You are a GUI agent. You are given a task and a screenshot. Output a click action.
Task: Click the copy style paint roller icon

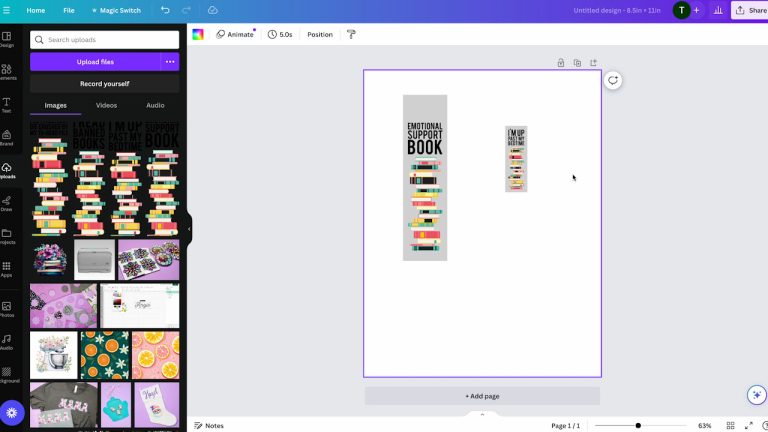click(351, 34)
